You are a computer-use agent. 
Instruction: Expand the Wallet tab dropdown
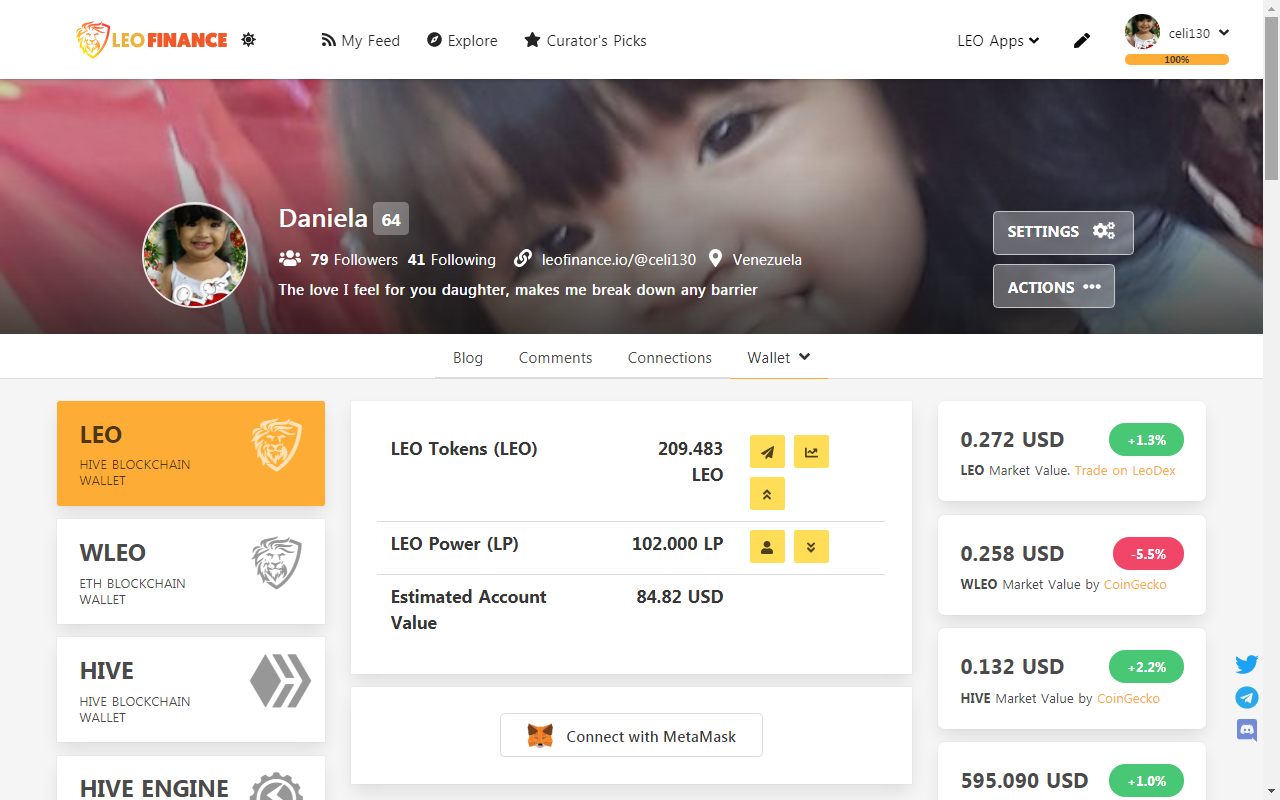coord(779,357)
